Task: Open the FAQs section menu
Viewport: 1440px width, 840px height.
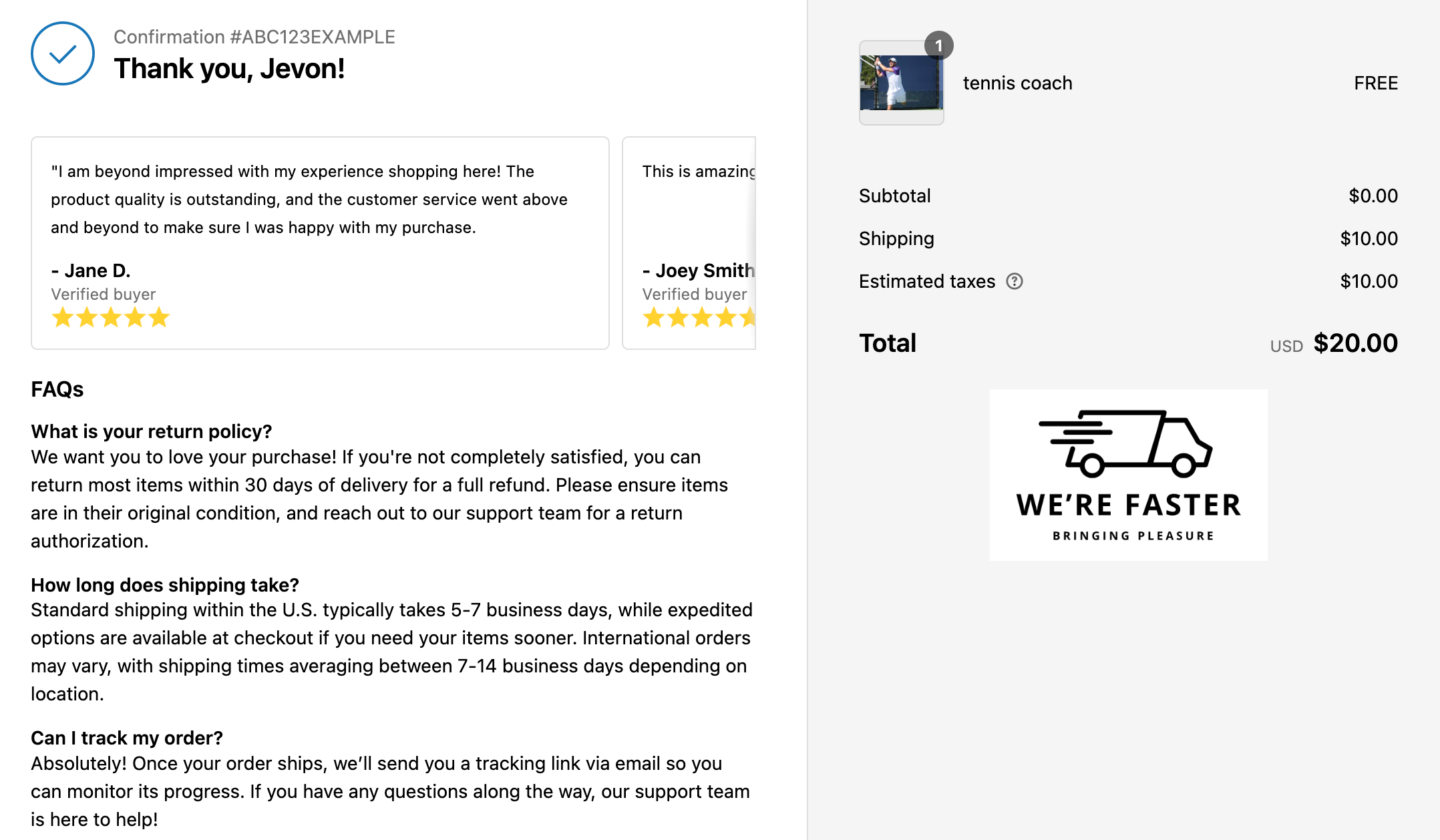Action: [x=56, y=389]
